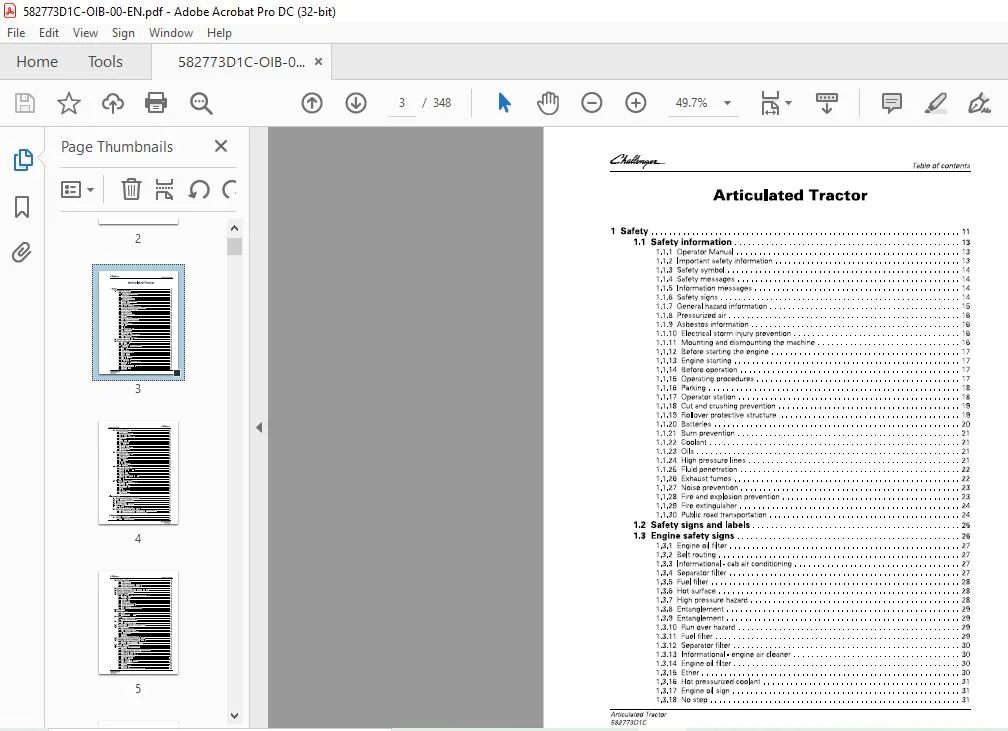Click the 49.7% zoom value field
1008x731 pixels.
point(692,103)
